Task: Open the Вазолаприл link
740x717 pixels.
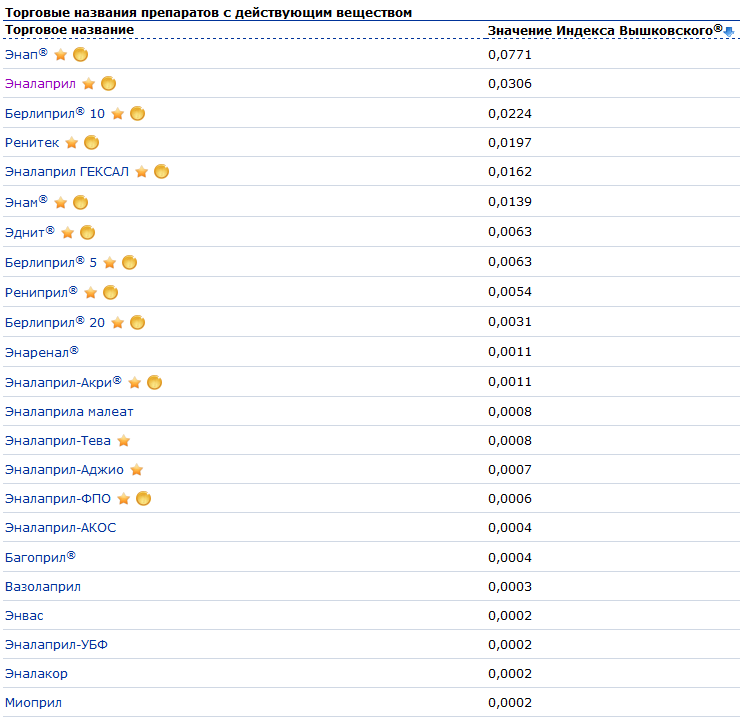Action: (43, 587)
